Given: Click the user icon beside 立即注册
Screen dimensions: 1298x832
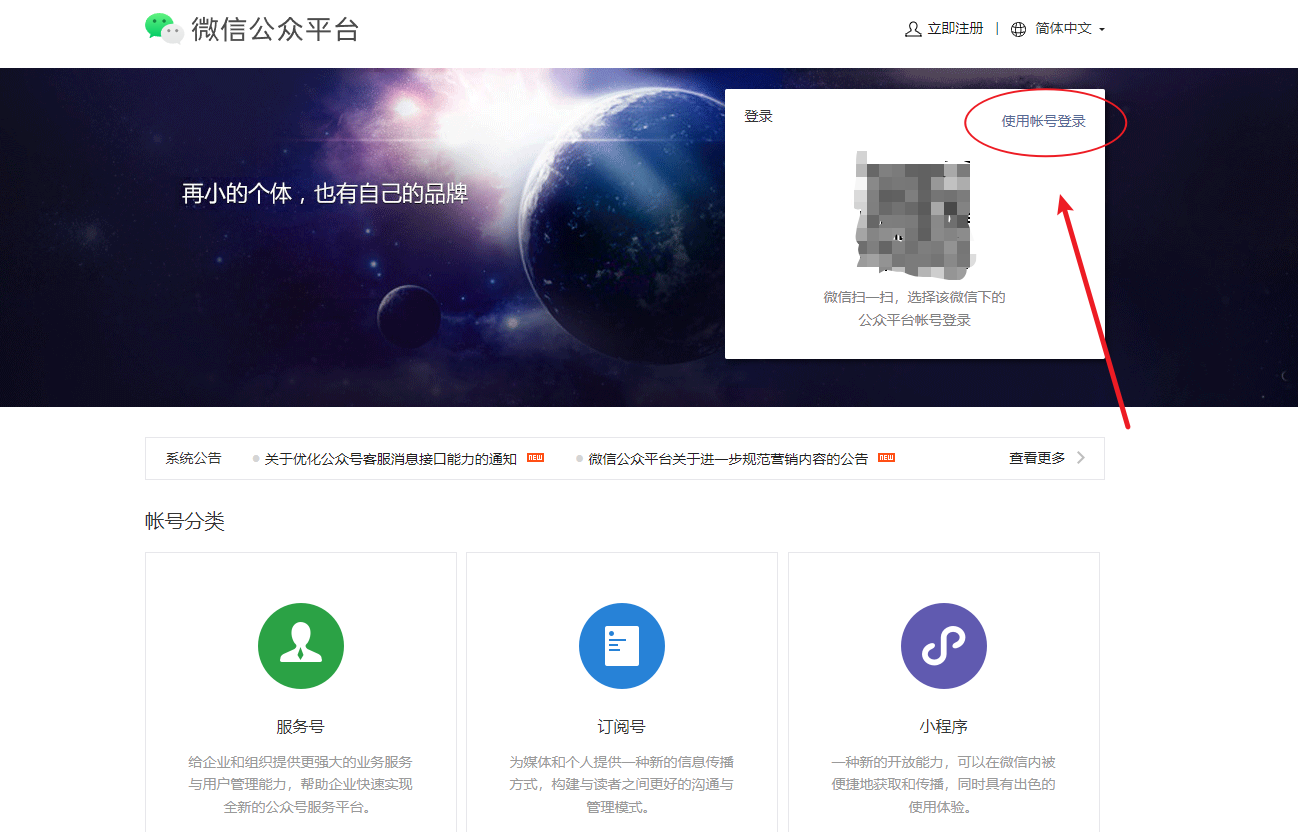Looking at the screenshot, I should coord(913,29).
